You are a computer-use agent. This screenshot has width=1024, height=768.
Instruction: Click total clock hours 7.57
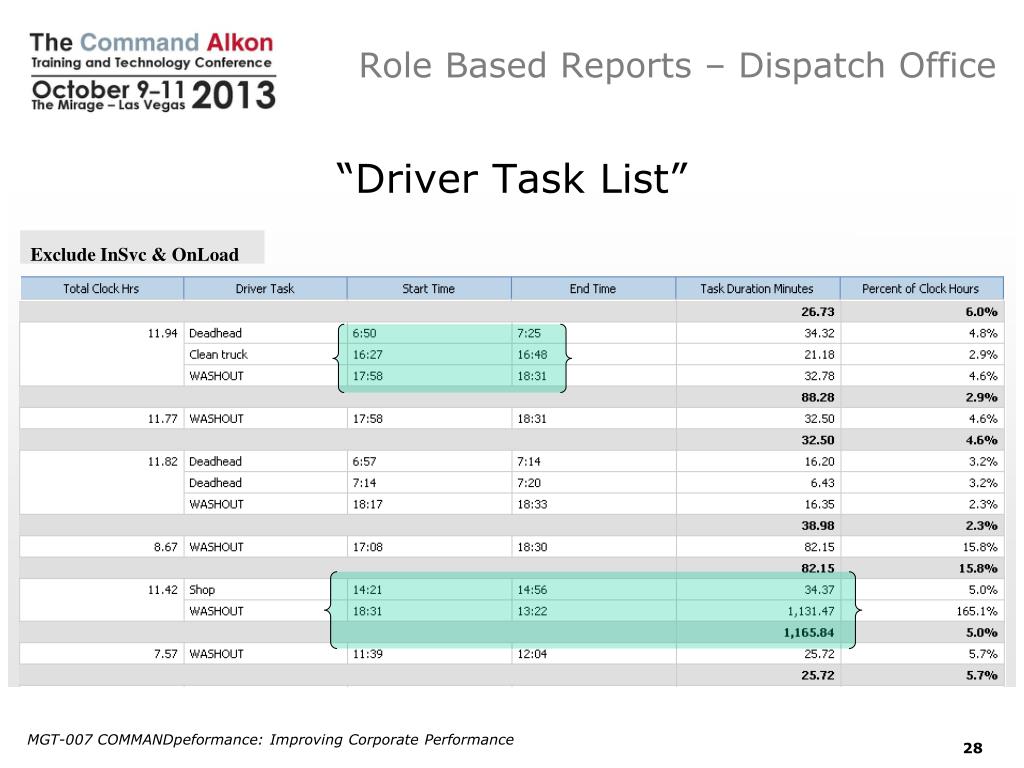(x=166, y=654)
